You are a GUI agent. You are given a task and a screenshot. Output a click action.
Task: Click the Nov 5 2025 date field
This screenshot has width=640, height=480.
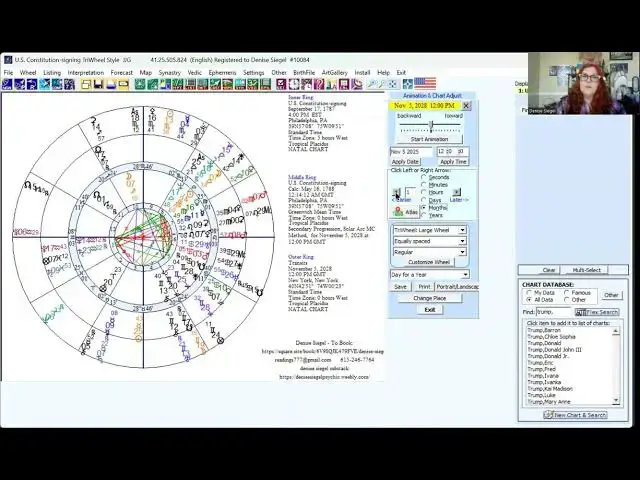click(x=411, y=151)
